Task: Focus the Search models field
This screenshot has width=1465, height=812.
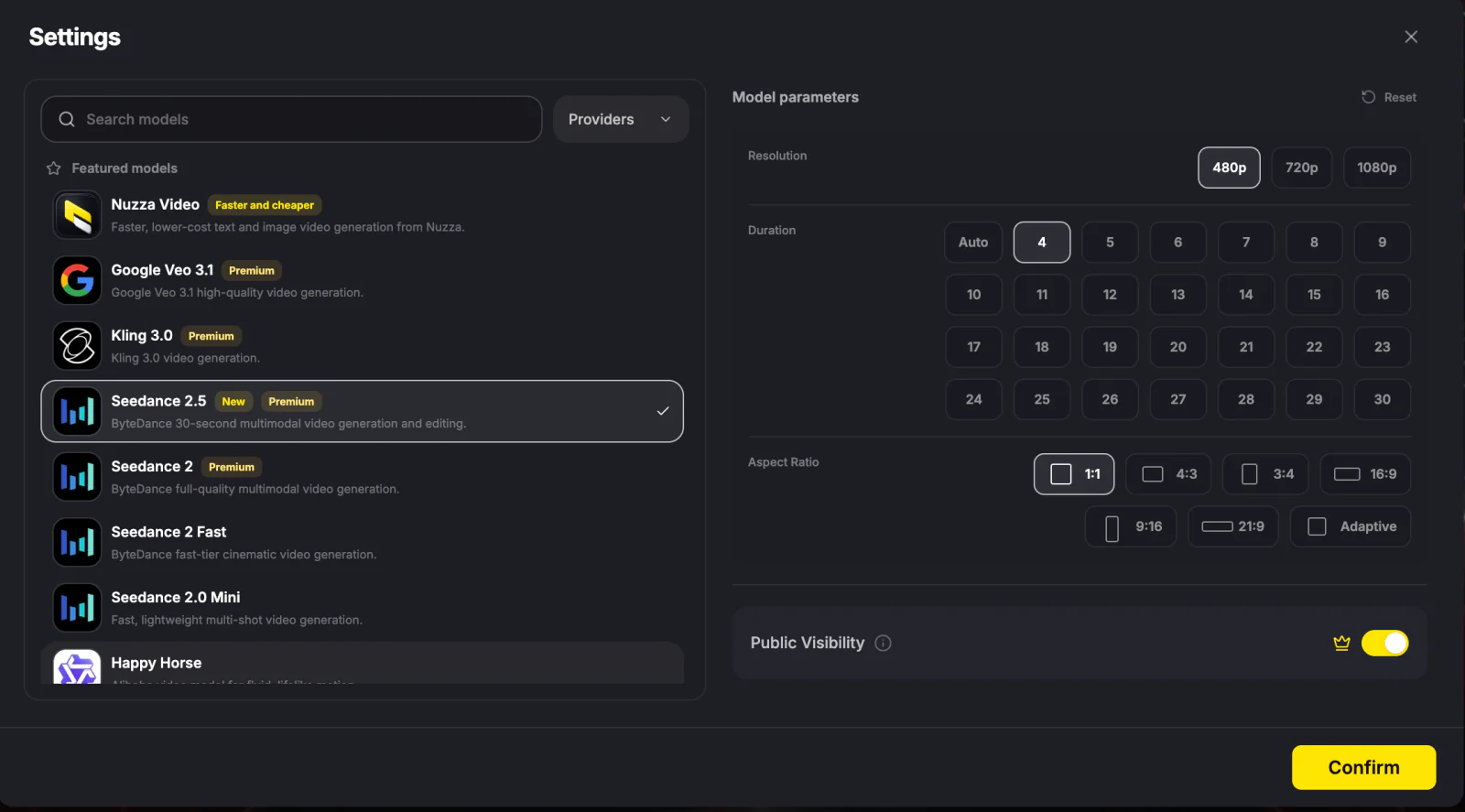Action: [x=291, y=119]
